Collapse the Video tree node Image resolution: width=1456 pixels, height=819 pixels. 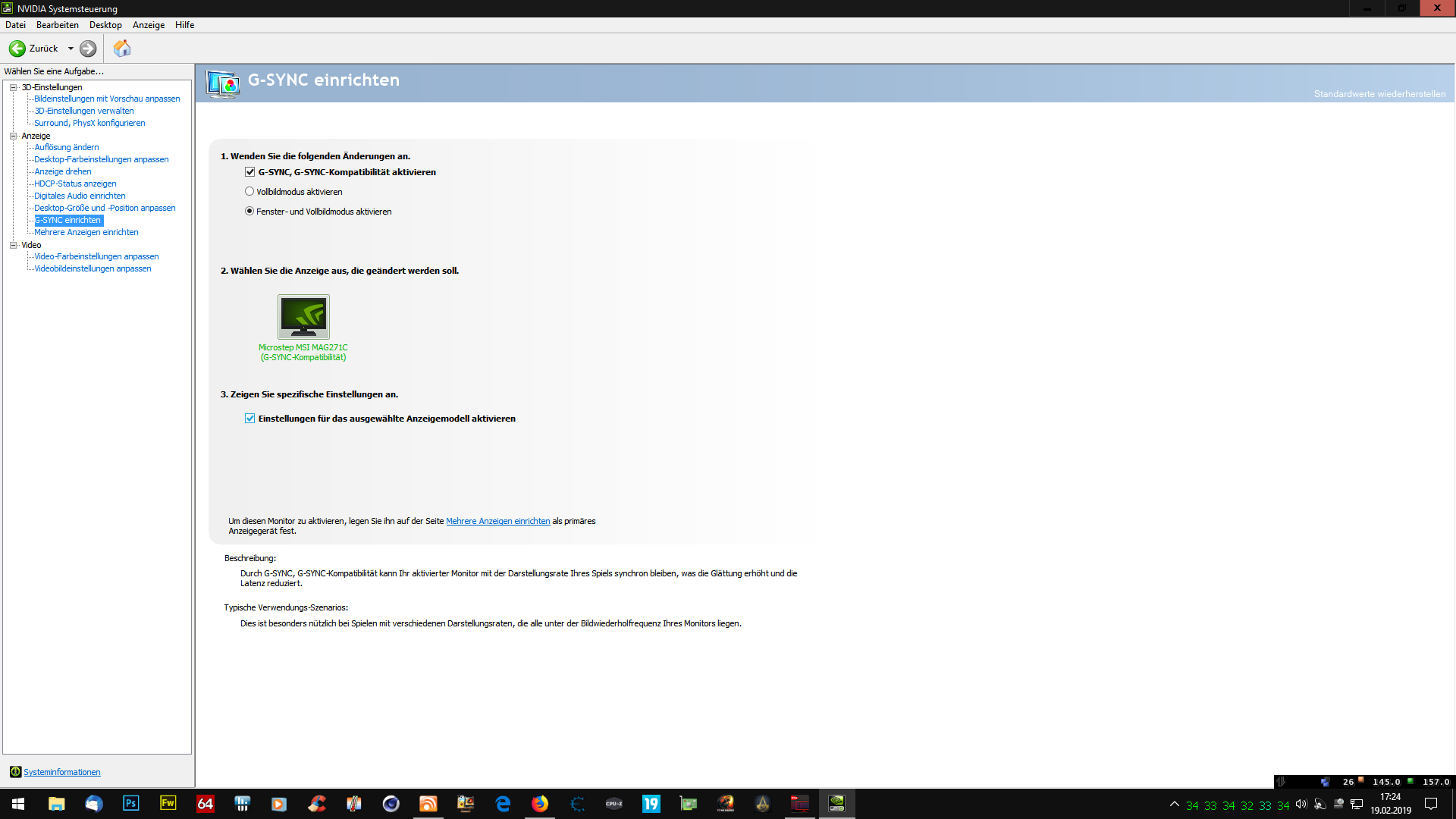point(13,245)
